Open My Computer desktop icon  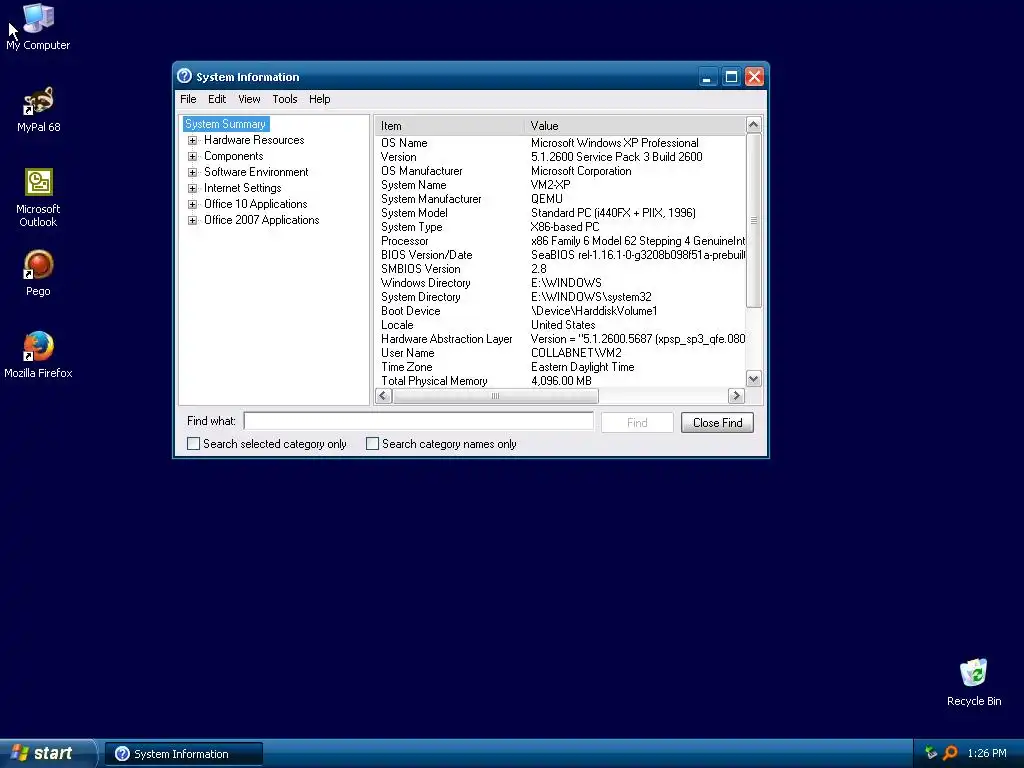[38, 26]
